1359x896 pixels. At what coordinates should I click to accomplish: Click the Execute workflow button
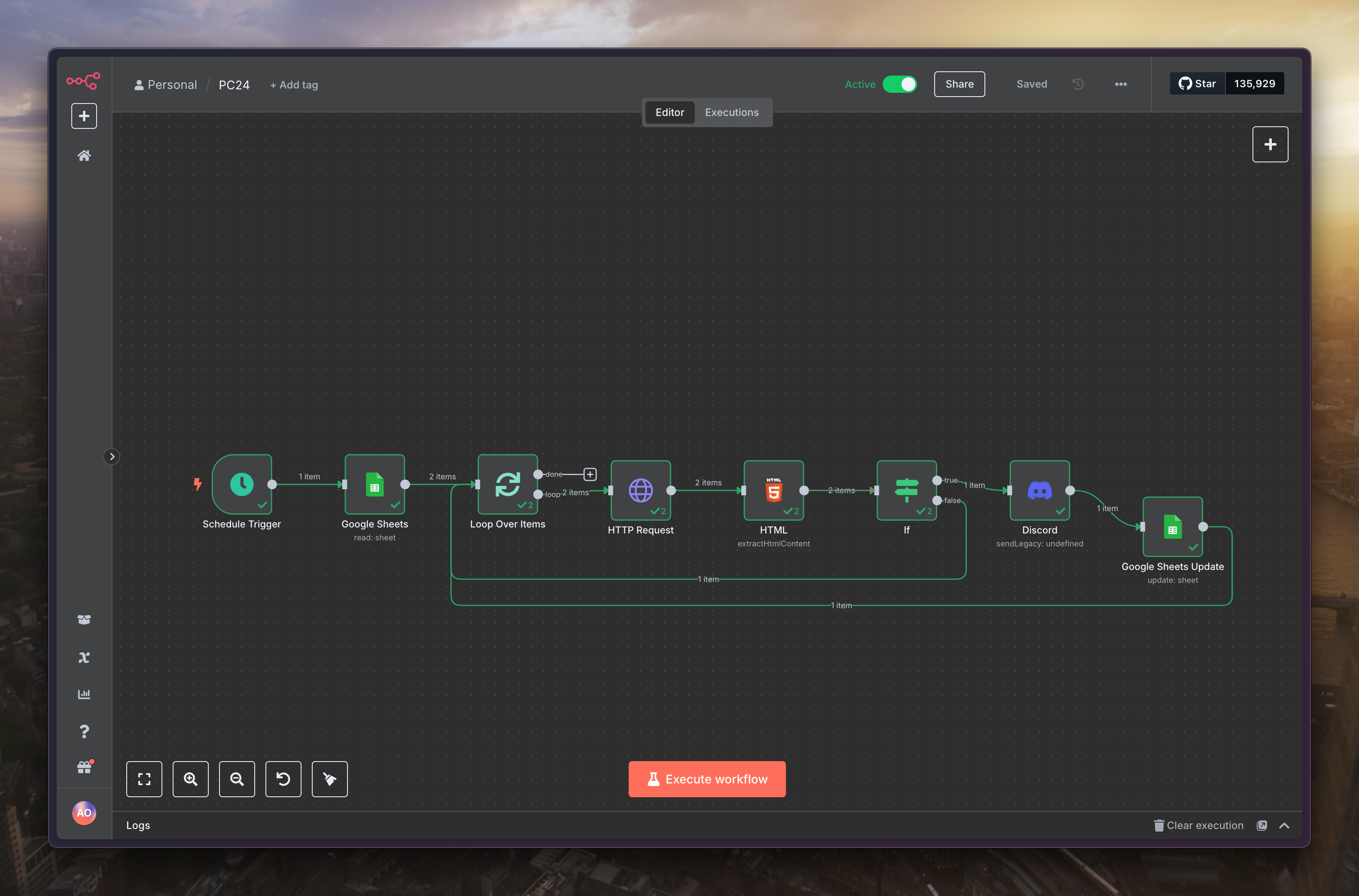707,779
